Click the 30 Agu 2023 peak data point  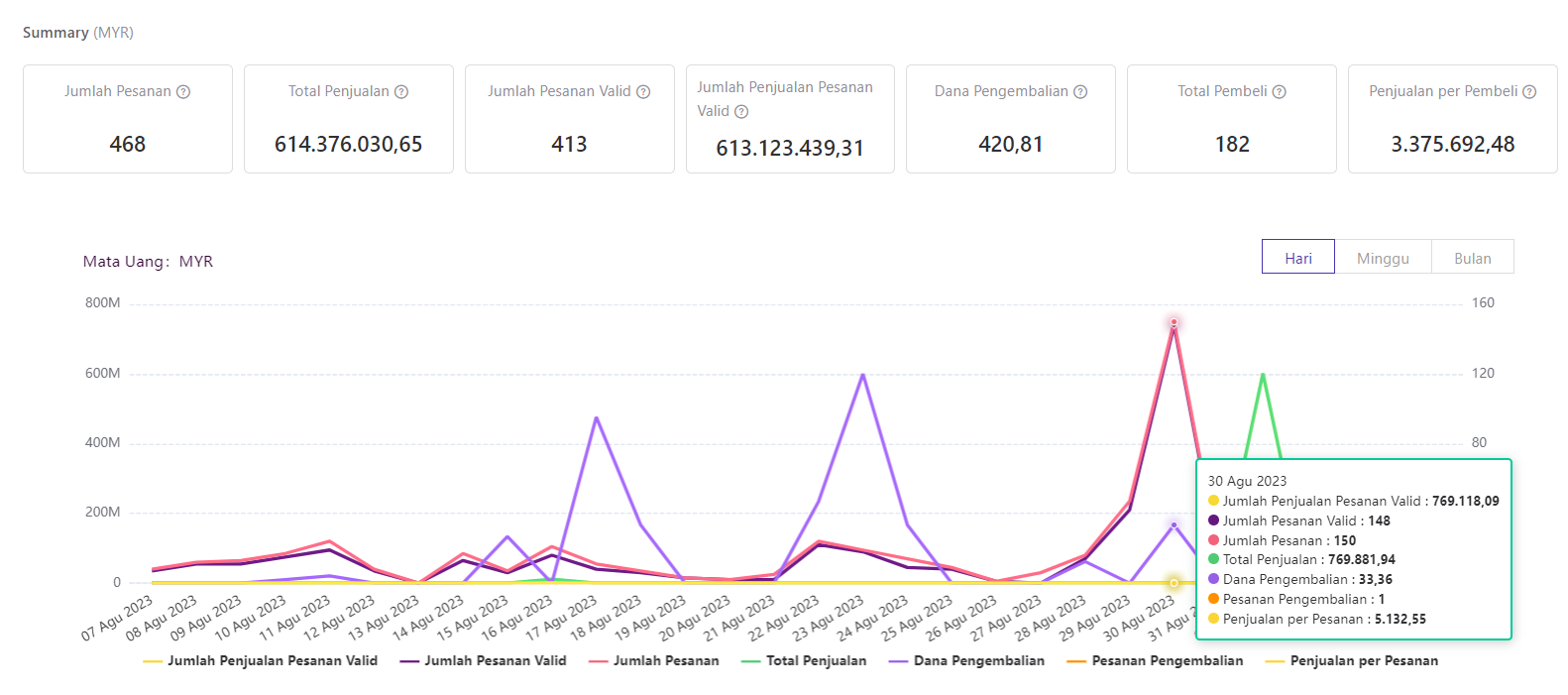[1174, 323]
